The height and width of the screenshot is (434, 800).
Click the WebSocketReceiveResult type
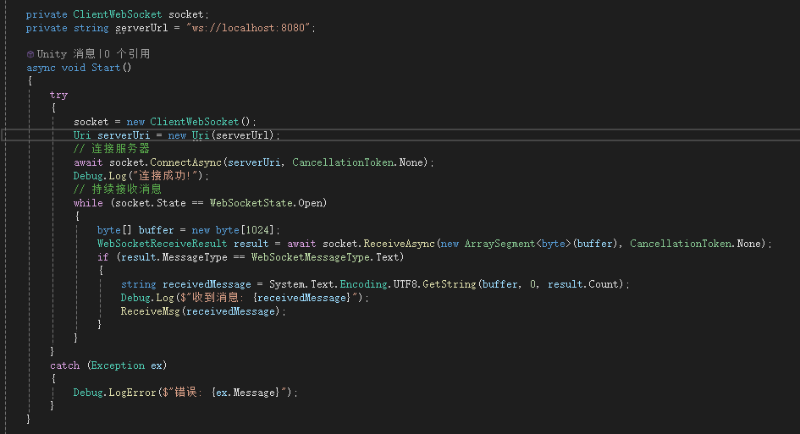point(162,244)
